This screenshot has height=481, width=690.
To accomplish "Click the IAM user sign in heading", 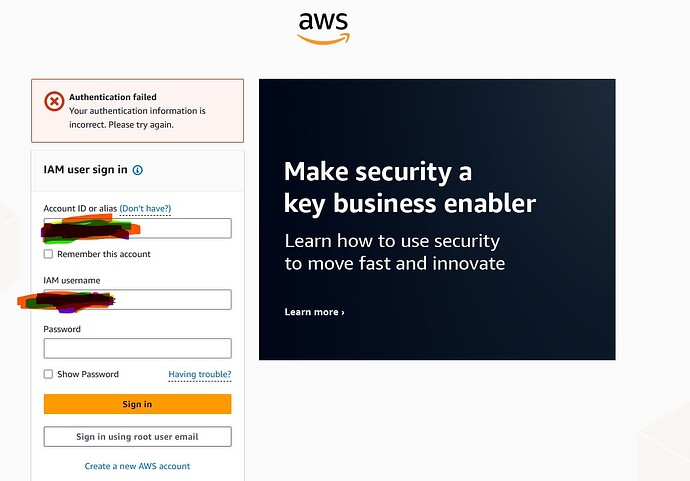I will [x=85, y=169].
